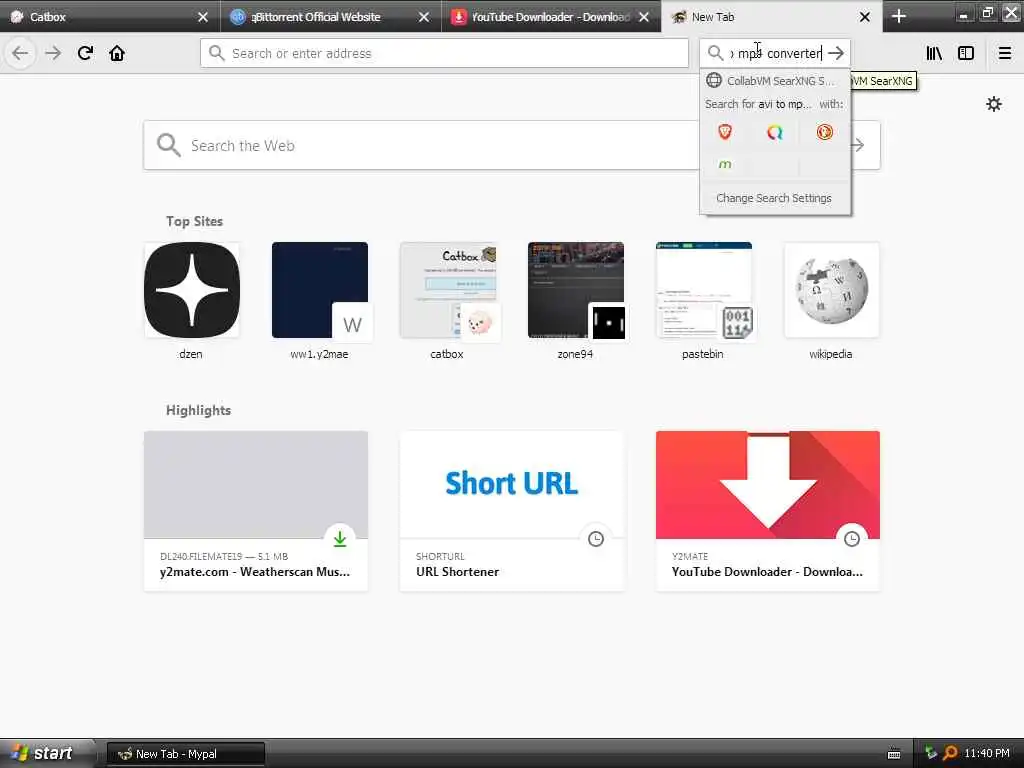This screenshot has width=1024, height=768.
Task: Close the qBittorrent Official Website tab
Action: [424, 17]
